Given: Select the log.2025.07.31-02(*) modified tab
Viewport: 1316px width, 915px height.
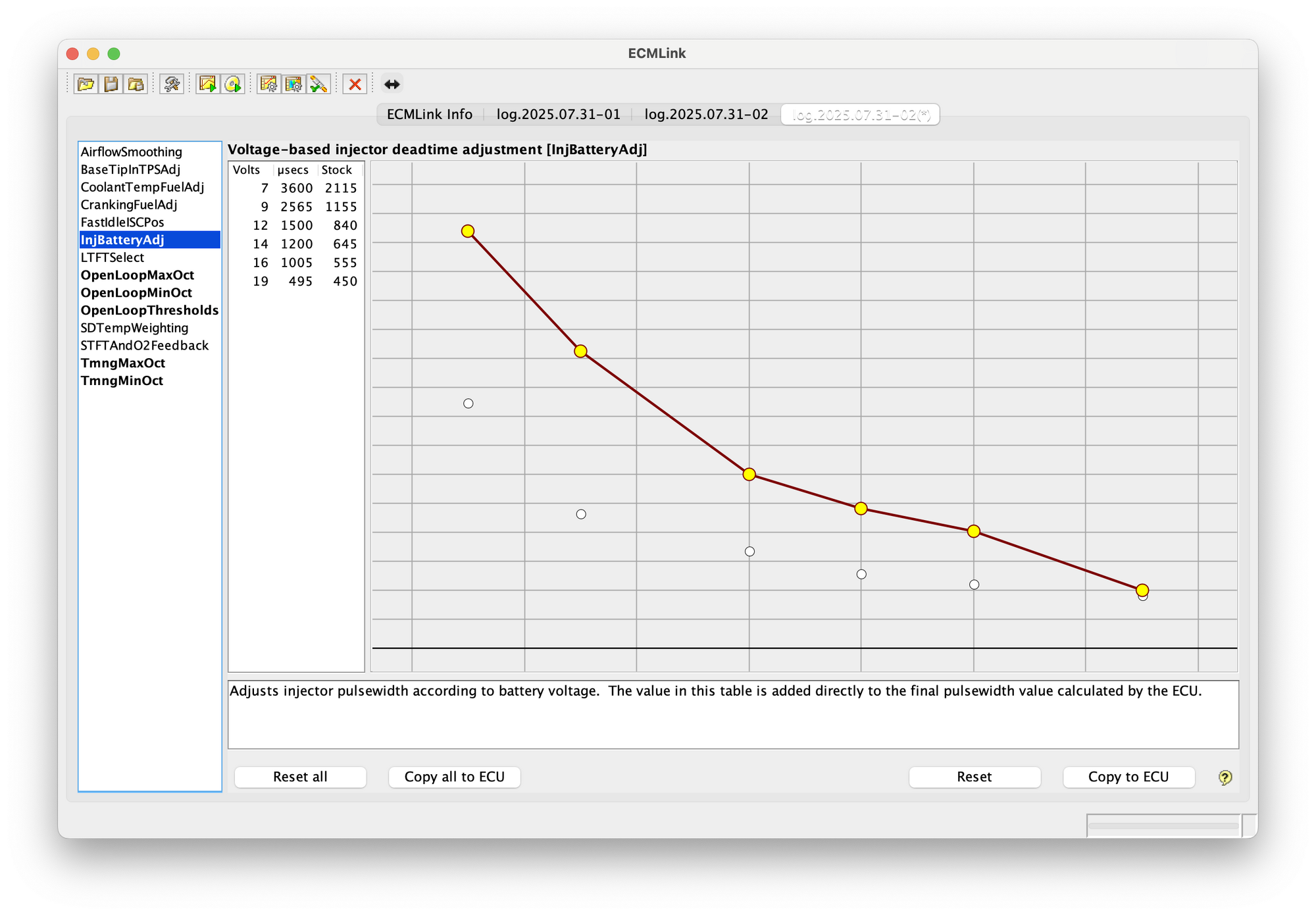Looking at the screenshot, I should pyautogui.click(x=861, y=115).
